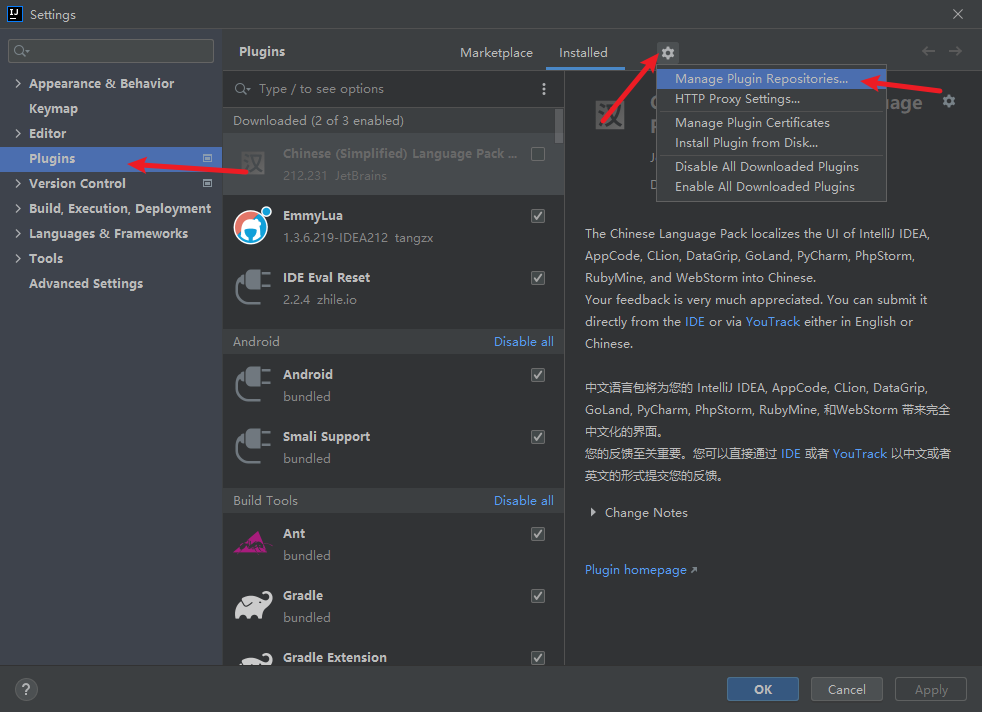Image resolution: width=982 pixels, height=712 pixels.
Task: Navigate forward with the right arrow
Action: (x=955, y=51)
